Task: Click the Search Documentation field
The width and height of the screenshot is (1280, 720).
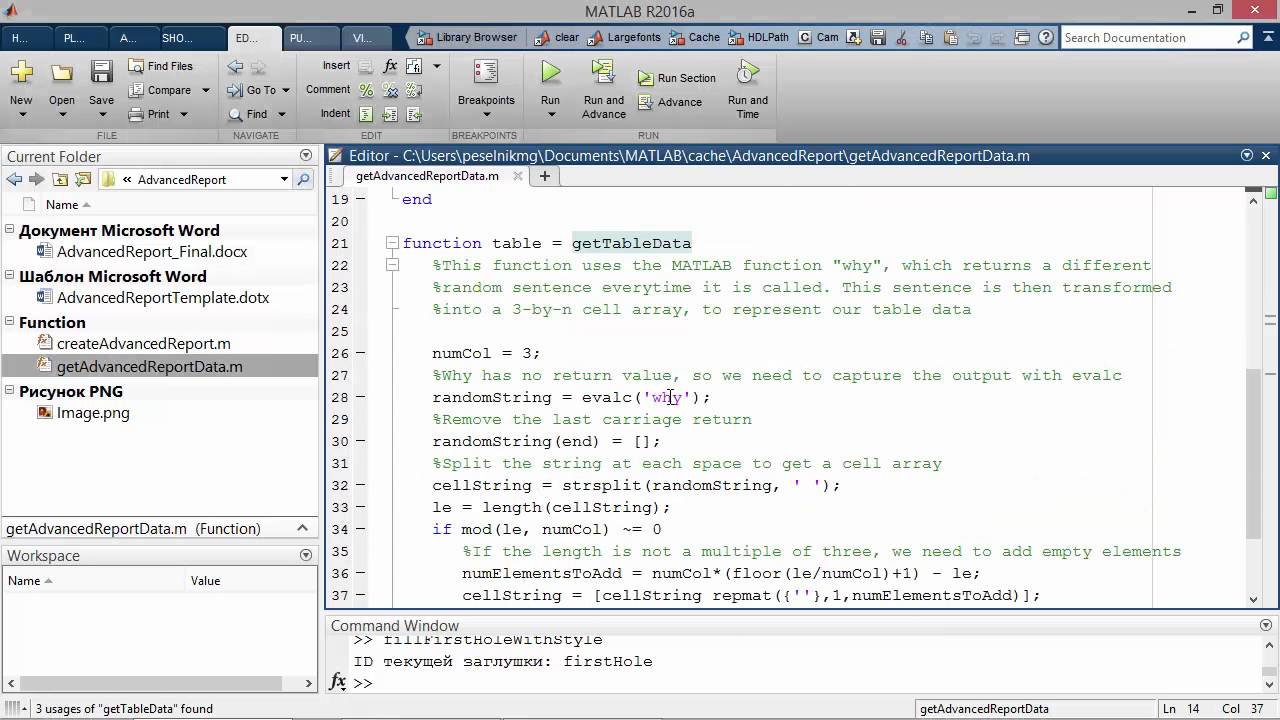Action: pos(1149,38)
